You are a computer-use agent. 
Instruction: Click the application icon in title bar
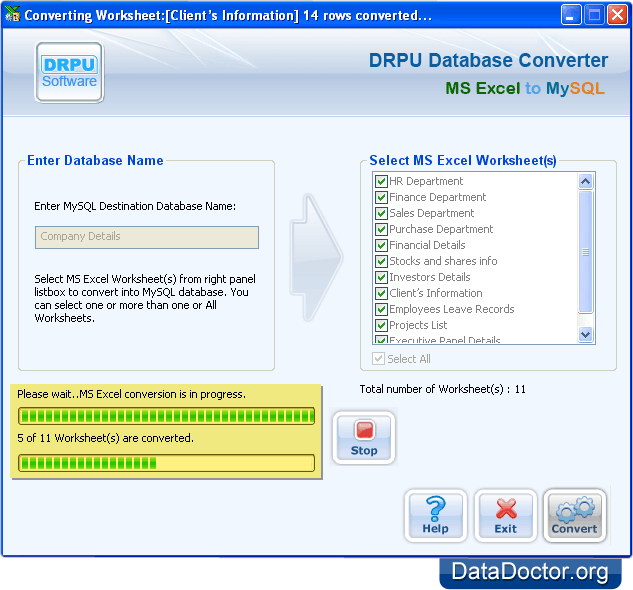tap(13, 15)
